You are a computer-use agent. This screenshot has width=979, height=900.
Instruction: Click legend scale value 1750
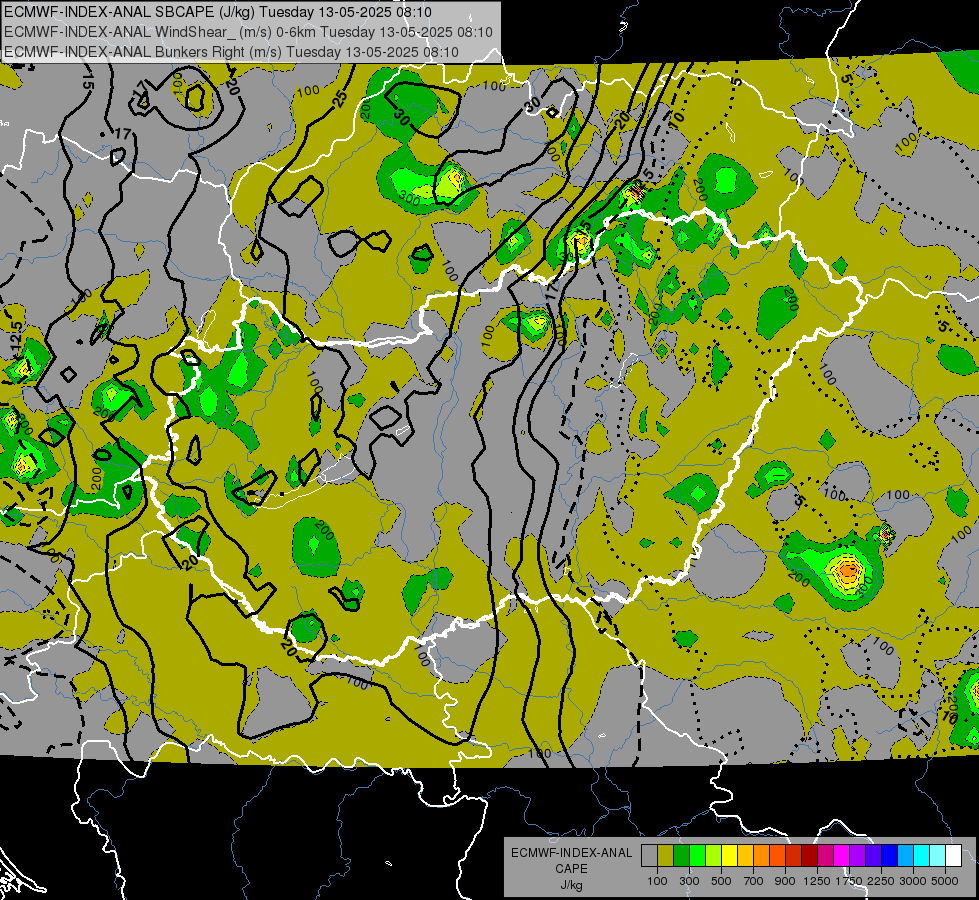(849, 881)
